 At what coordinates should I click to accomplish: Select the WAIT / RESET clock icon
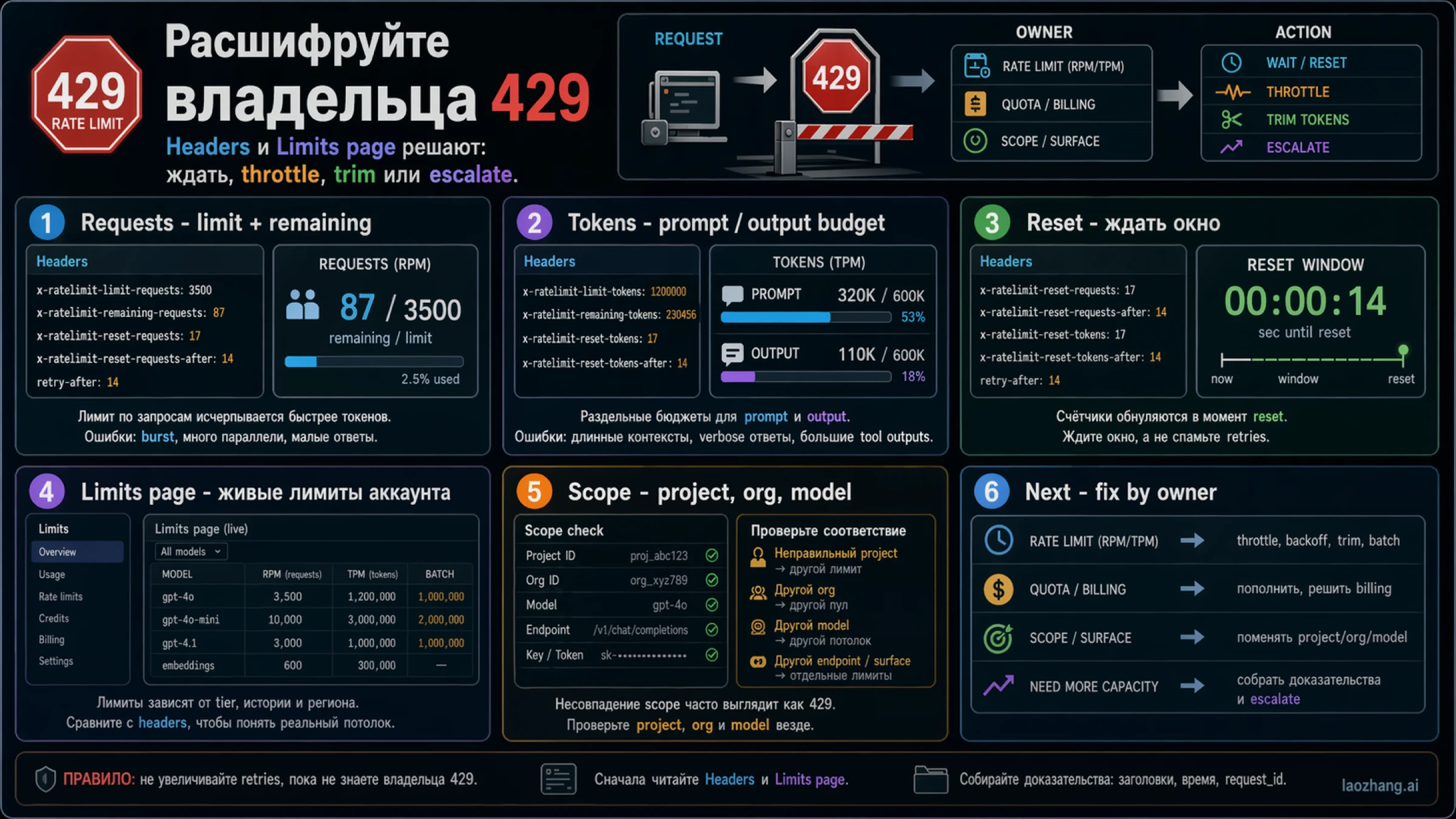click(x=1231, y=62)
